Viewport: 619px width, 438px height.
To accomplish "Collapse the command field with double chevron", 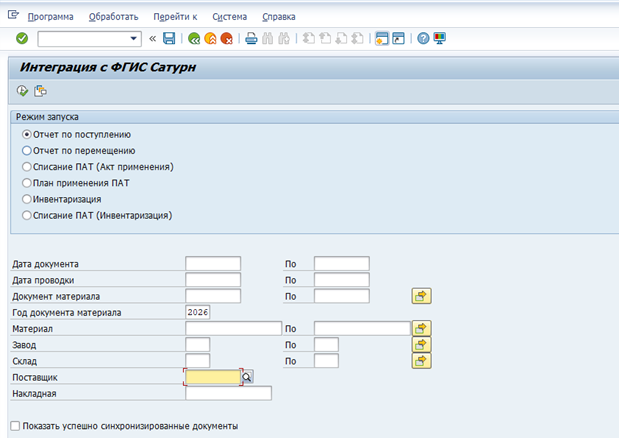I will tap(153, 39).
